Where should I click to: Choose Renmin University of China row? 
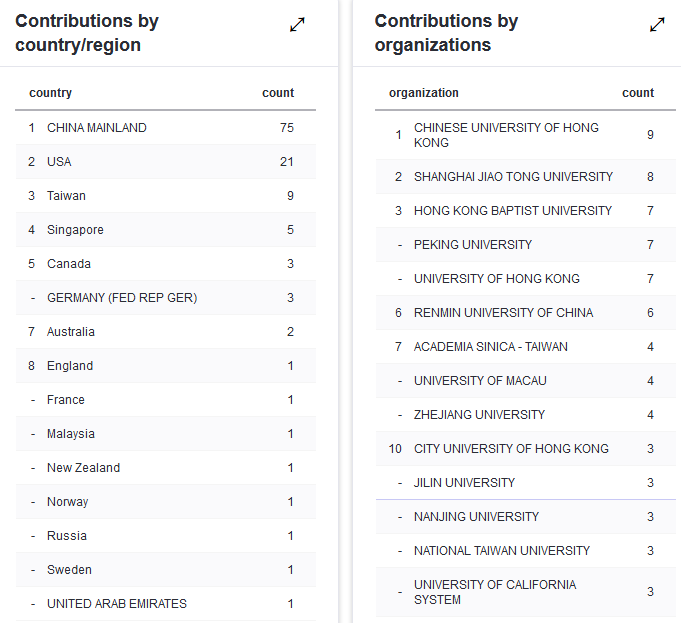pos(503,313)
